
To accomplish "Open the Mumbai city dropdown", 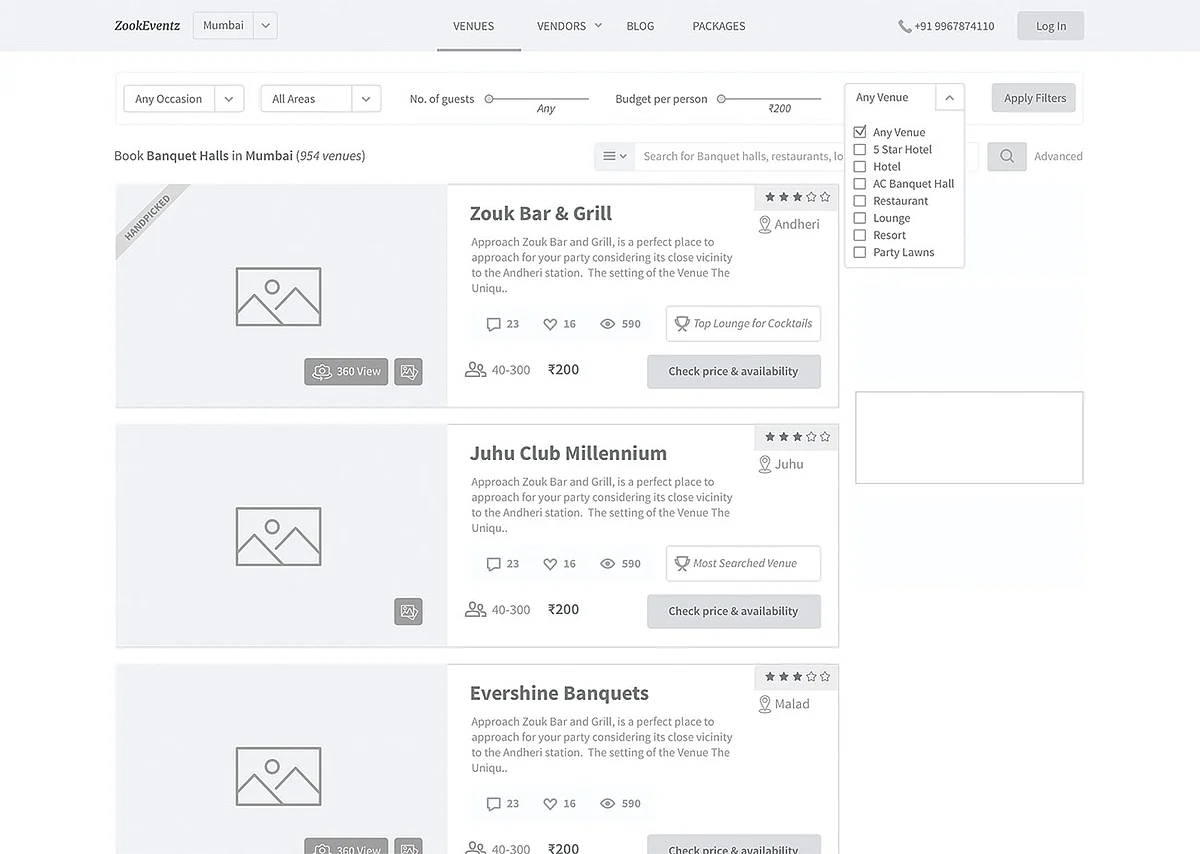I will point(235,26).
